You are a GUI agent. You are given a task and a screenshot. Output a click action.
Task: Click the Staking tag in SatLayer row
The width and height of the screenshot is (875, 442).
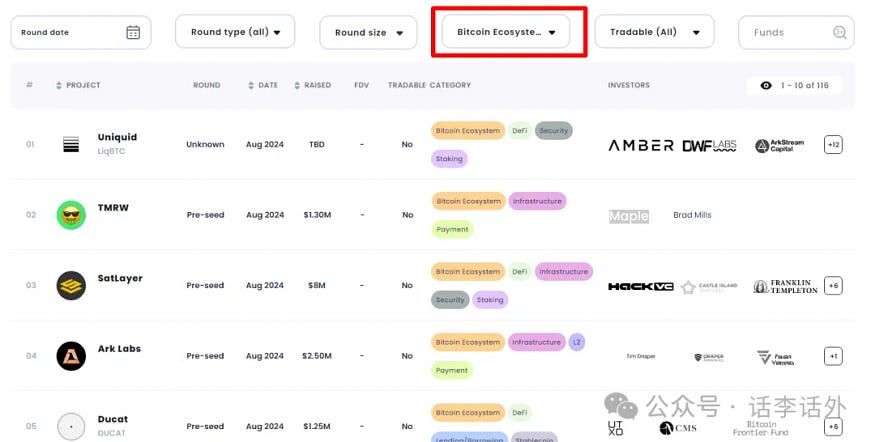(490, 300)
